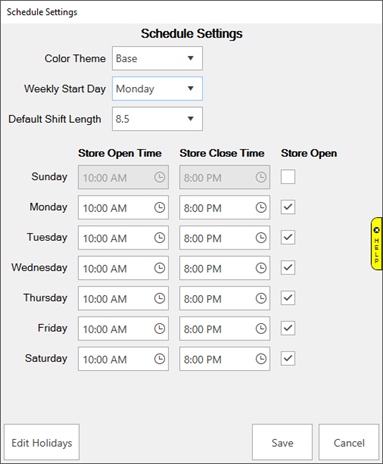The width and height of the screenshot is (383, 464).
Task: Uncheck Store Open for Thursday
Action: coord(288,298)
